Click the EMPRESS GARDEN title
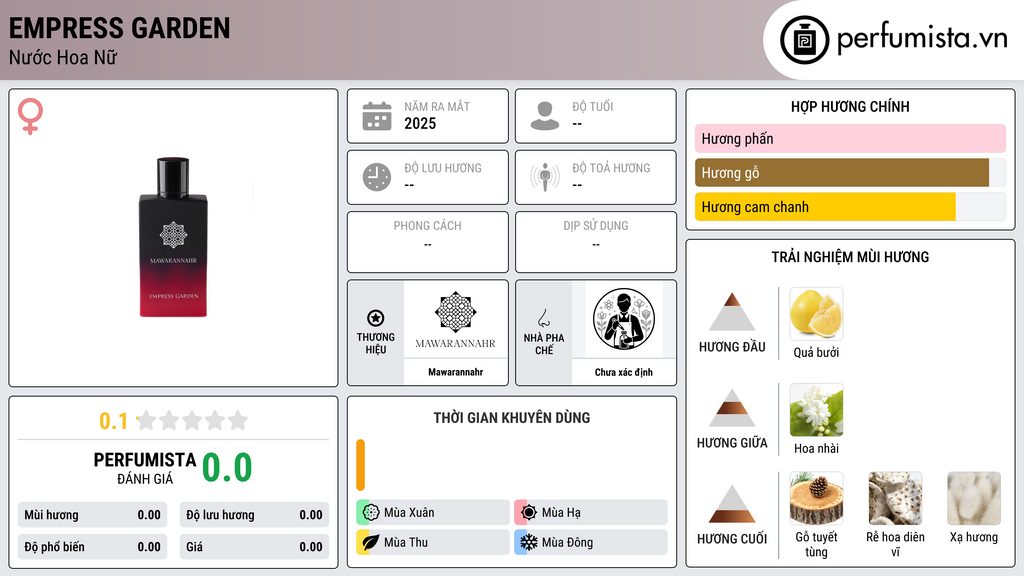1024x576 pixels. 120,28
